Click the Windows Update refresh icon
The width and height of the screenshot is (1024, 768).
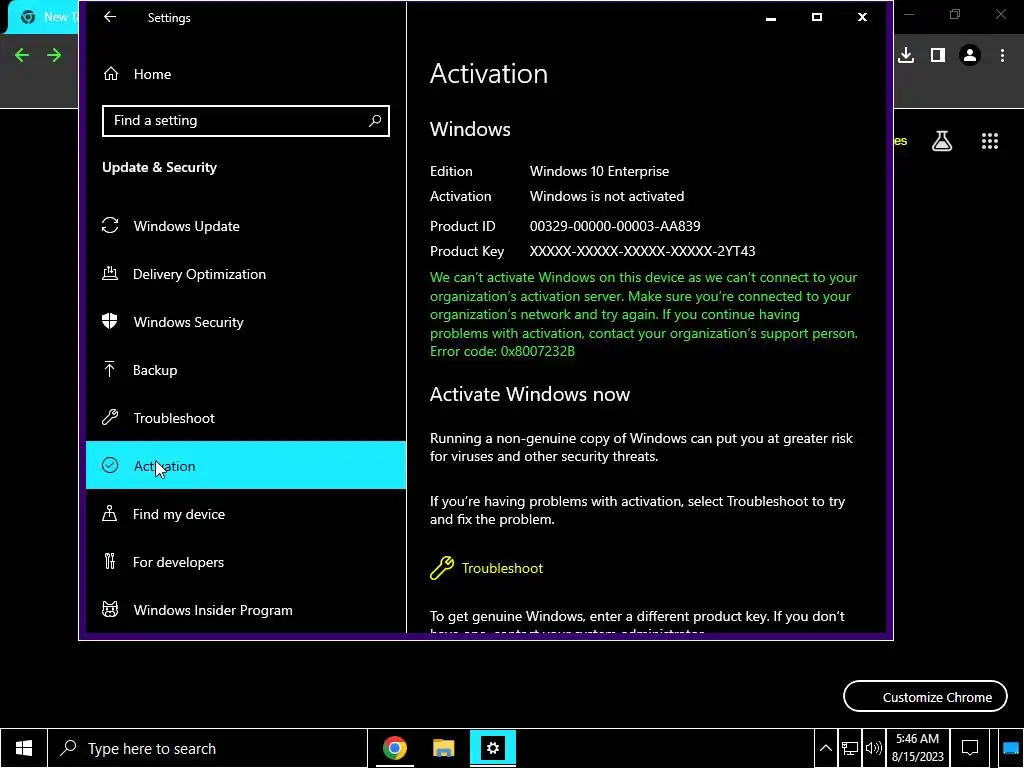click(110, 225)
